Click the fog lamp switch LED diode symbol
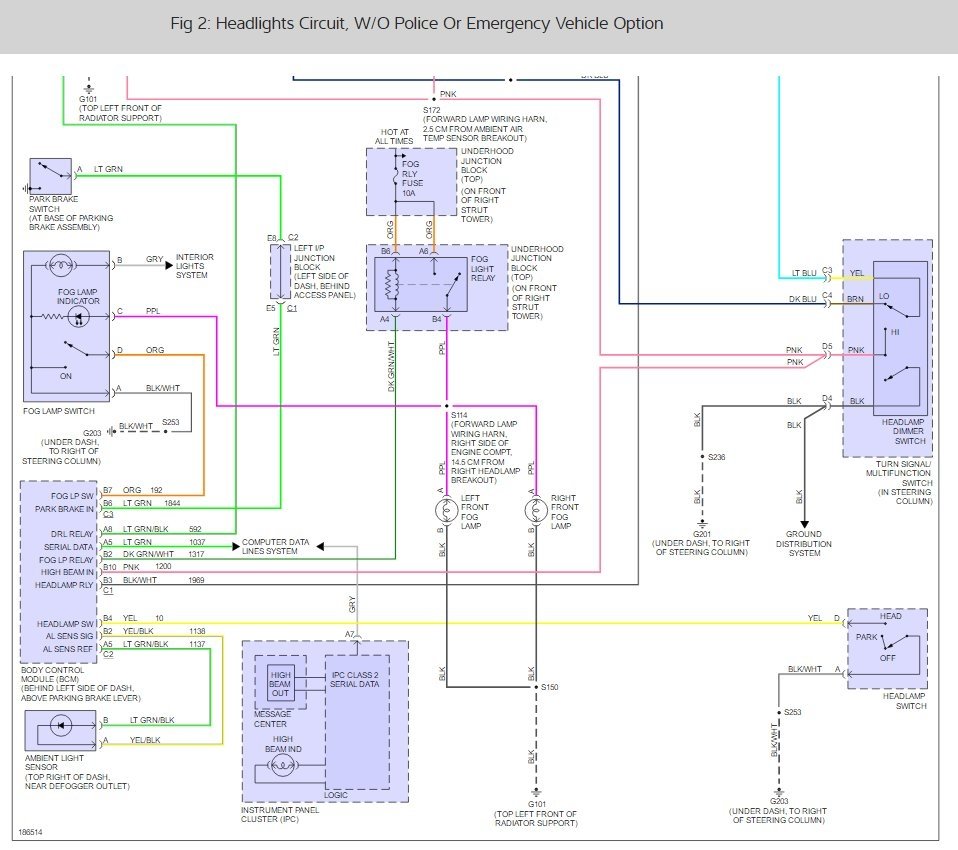Image resolution: width=958 pixels, height=850 pixels. pyautogui.click(x=78, y=317)
